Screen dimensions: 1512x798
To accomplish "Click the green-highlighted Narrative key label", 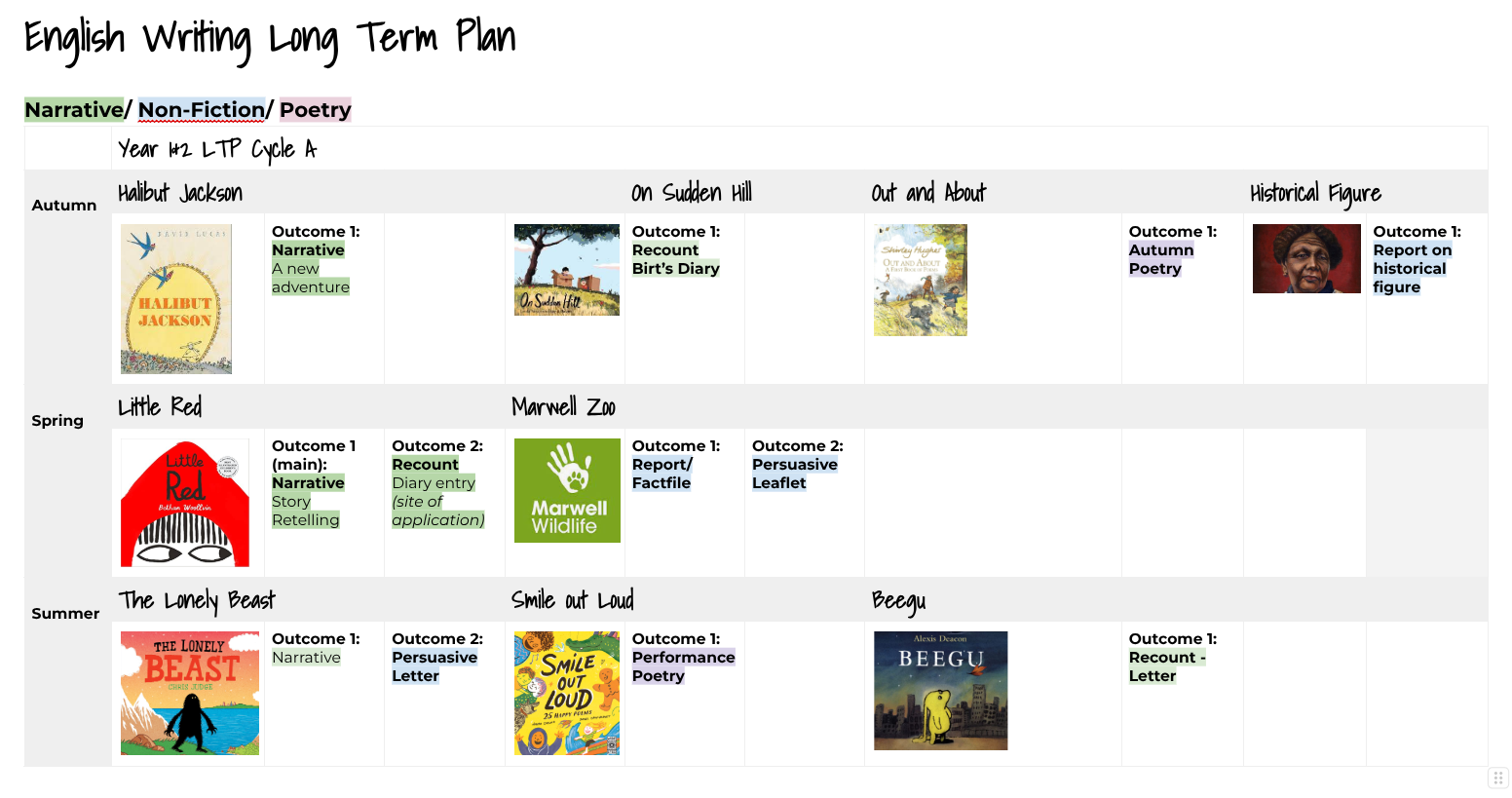I will 74,110.
